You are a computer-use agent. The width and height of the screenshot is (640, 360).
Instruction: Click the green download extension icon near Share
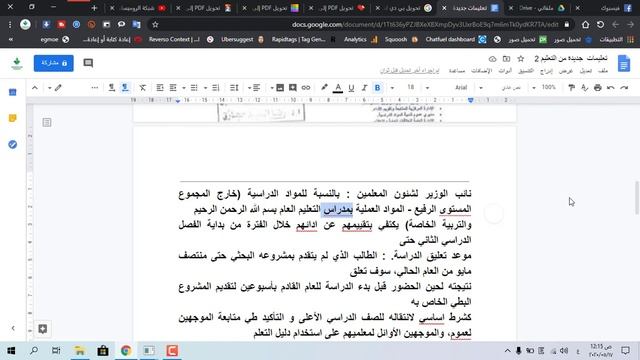coord(17,63)
